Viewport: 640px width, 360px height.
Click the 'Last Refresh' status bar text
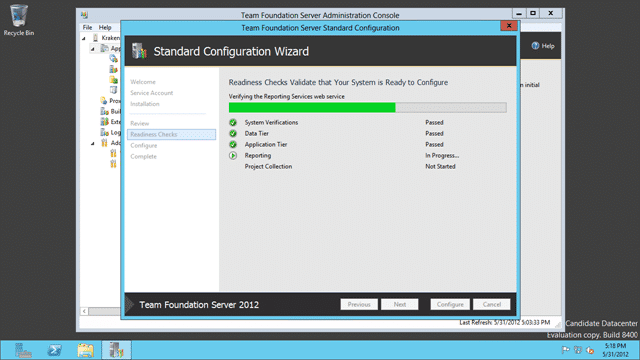point(504,322)
